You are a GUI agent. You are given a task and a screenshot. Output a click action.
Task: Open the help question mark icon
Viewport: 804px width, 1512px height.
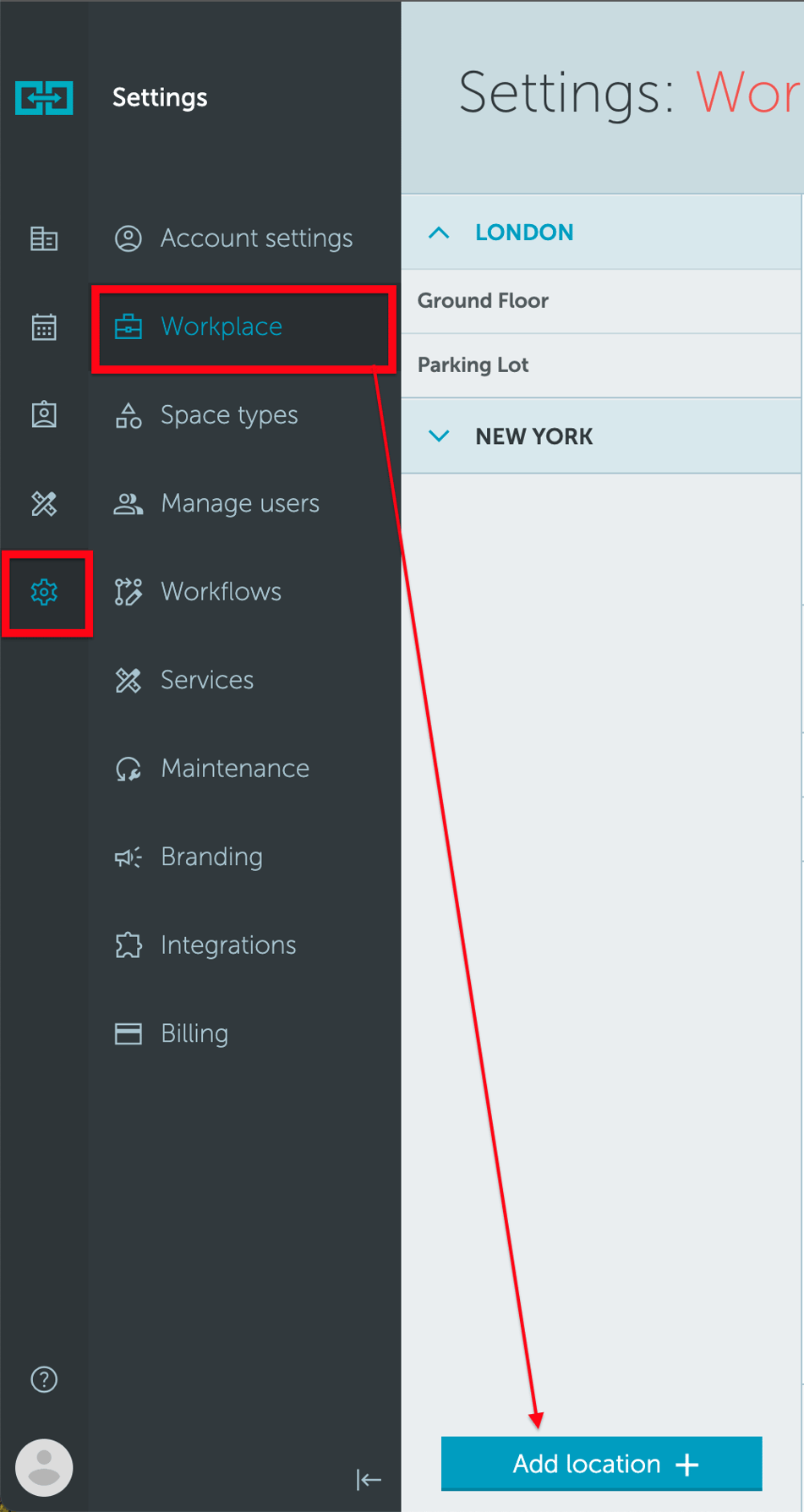43,1378
